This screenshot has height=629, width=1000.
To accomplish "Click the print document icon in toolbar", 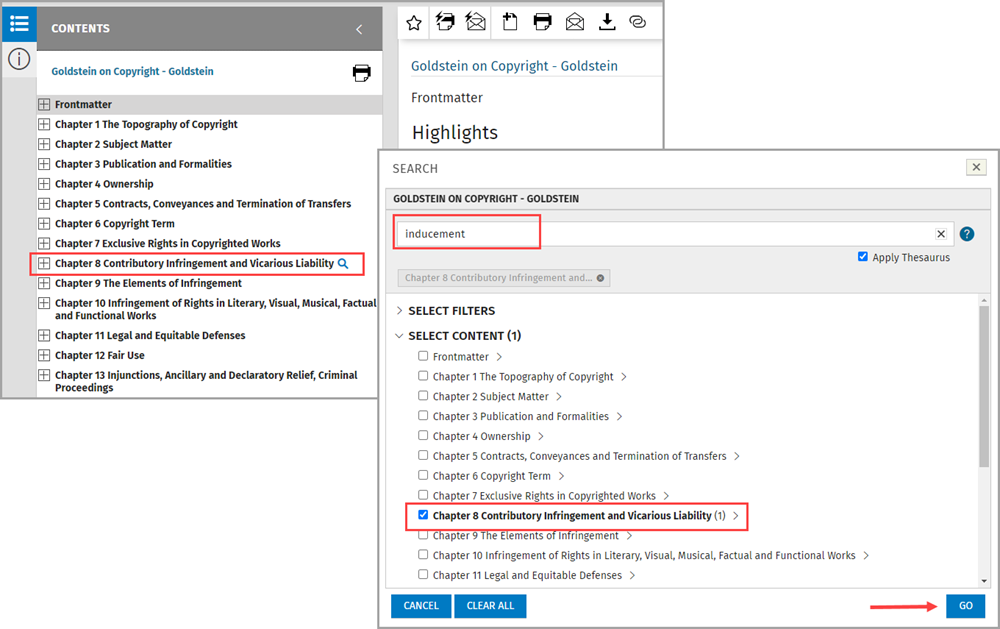I will [542, 22].
